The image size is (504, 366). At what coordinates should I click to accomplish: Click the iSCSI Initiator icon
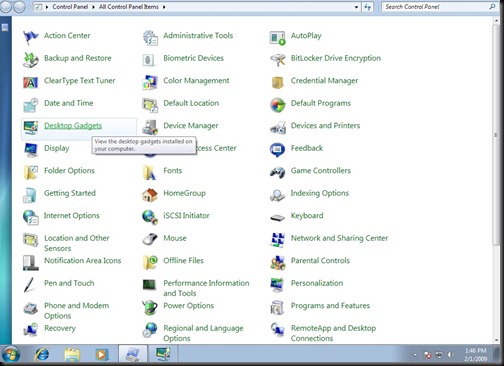point(150,217)
